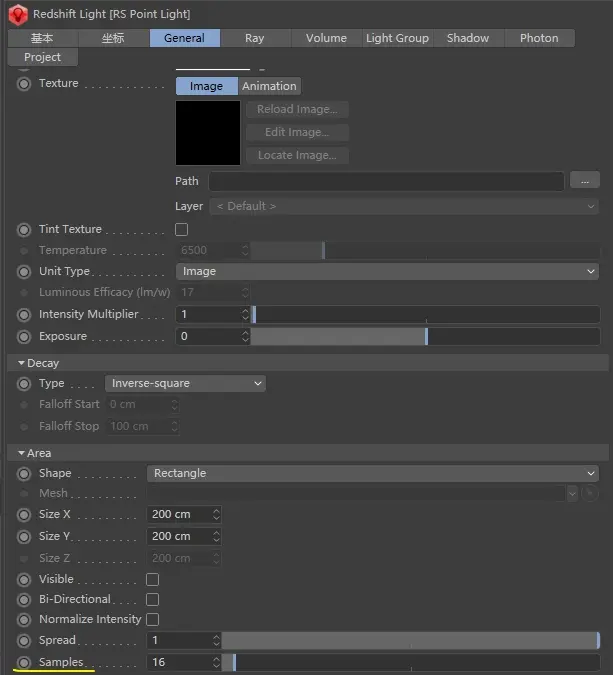Collapse the Area section
This screenshot has width=613, height=675.
pos(21,453)
